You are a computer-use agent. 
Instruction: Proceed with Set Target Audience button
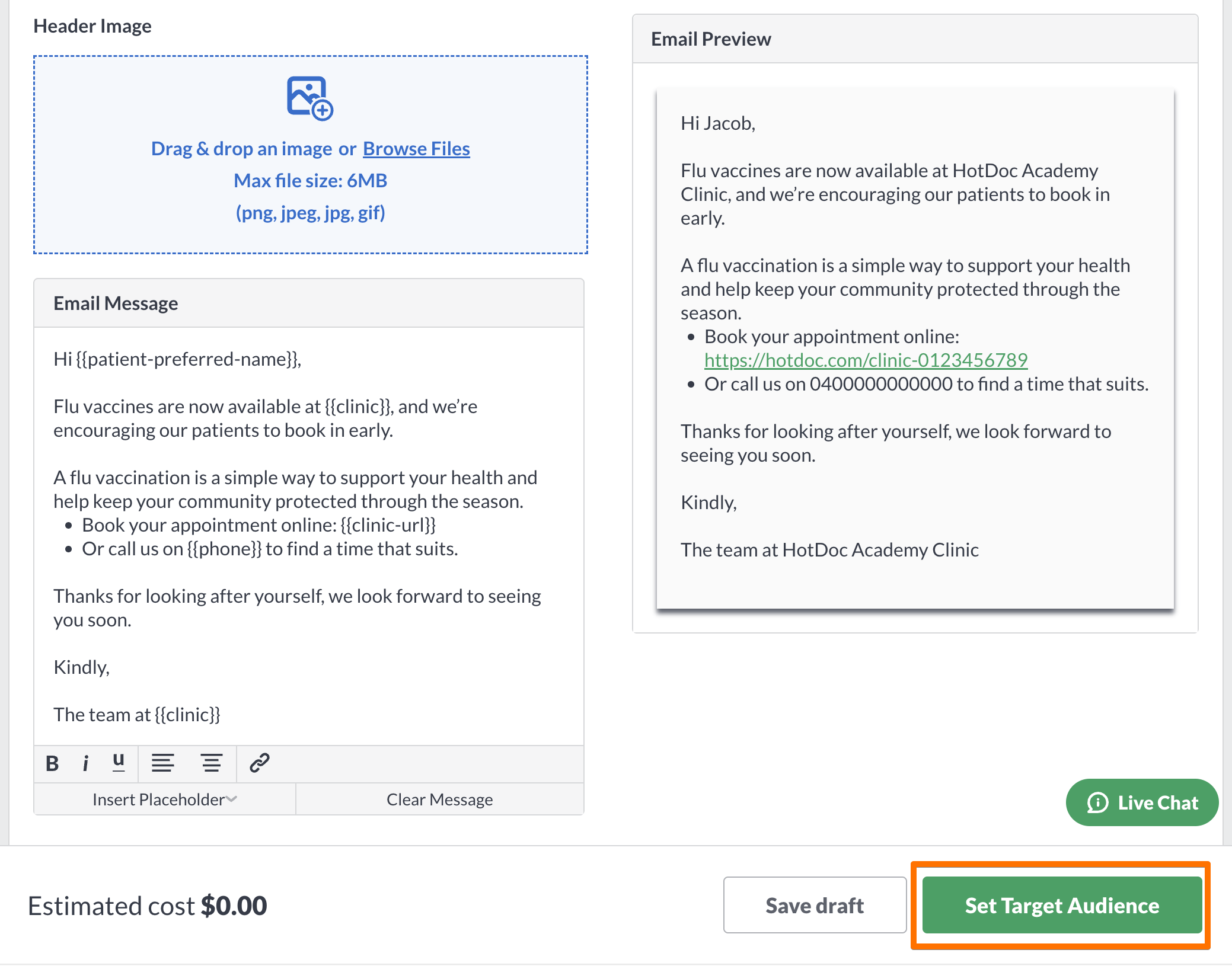point(1062,905)
